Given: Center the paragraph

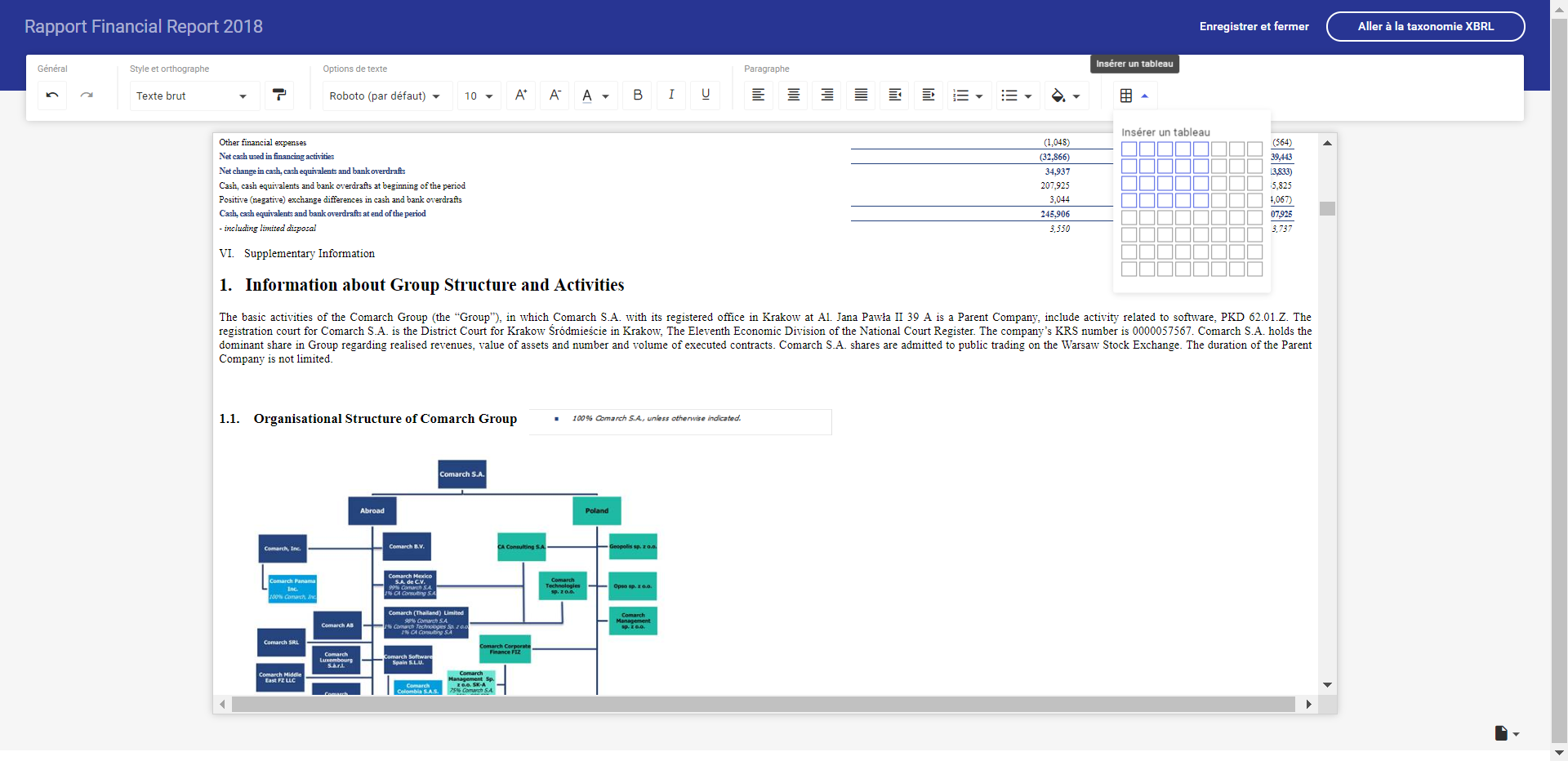Looking at the screenshot, I should 793,96.
